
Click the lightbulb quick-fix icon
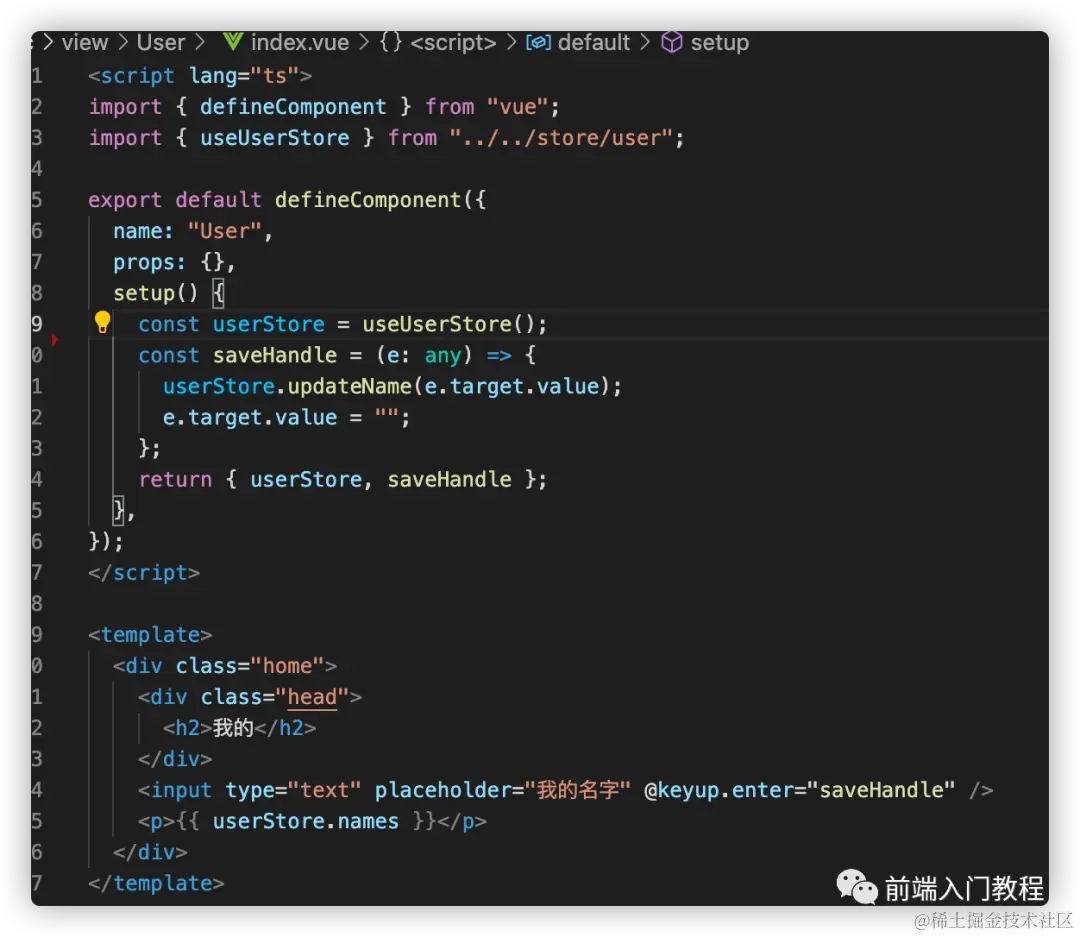click(102, 322)
